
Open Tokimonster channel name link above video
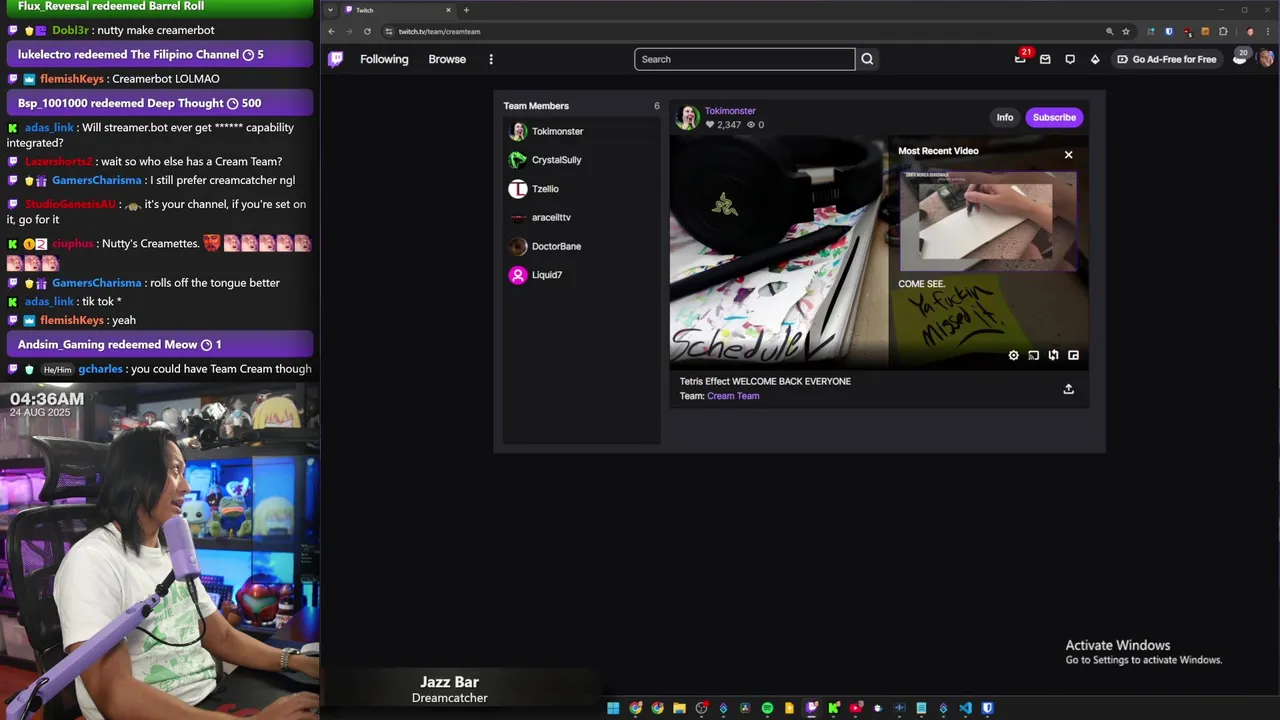[x=730, y=111]
